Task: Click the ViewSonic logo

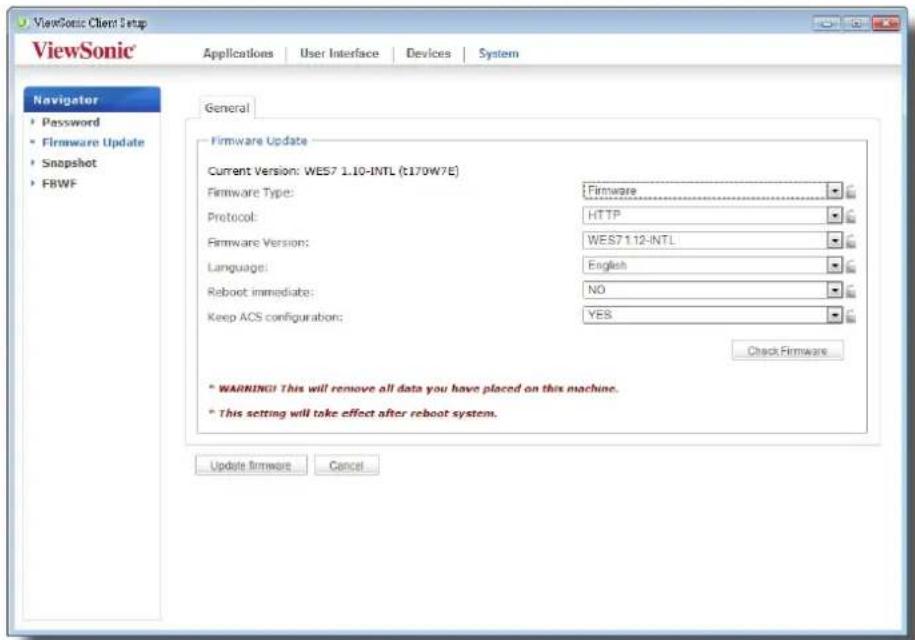Action: click(x=83, y=51)
